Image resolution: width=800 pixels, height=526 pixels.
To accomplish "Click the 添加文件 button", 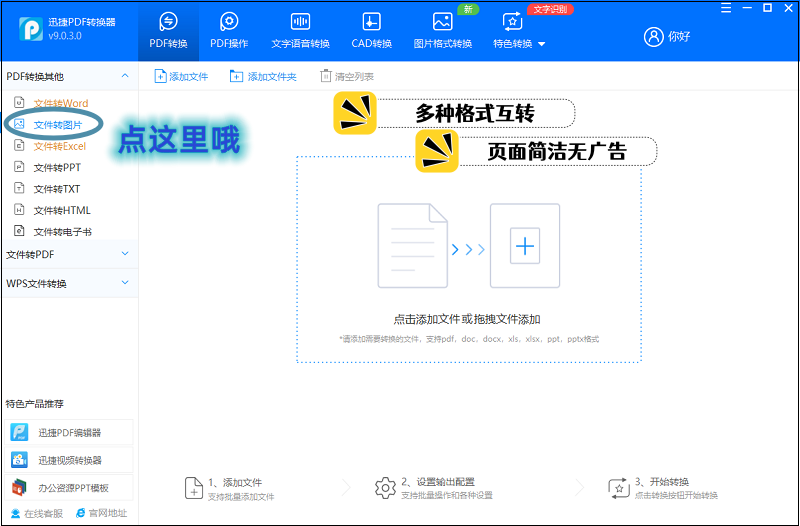I will [x=181, y=77].
